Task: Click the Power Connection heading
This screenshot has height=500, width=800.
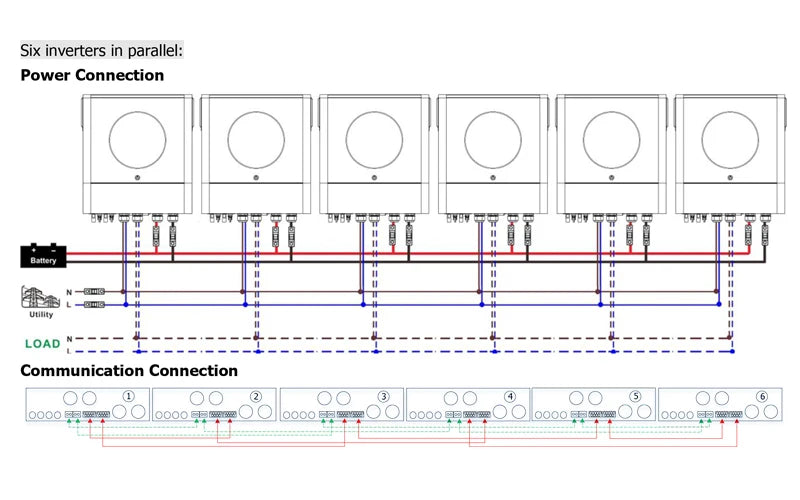Action: pos(92,76)
